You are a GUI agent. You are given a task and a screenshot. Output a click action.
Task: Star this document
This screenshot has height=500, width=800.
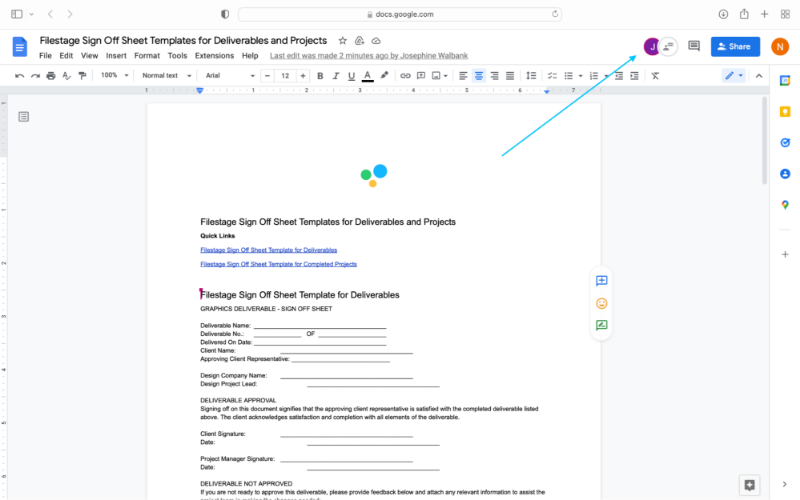pyautogui.click(x=343, y=41)
